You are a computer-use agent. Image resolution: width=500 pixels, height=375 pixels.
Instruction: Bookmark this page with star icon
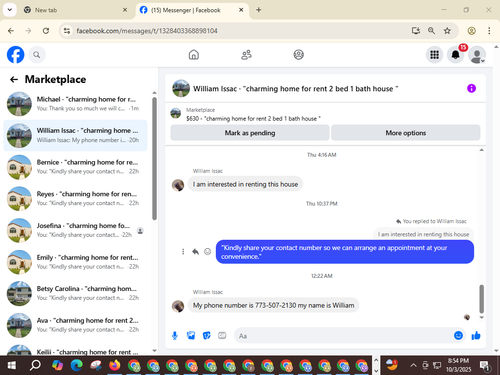447,31
